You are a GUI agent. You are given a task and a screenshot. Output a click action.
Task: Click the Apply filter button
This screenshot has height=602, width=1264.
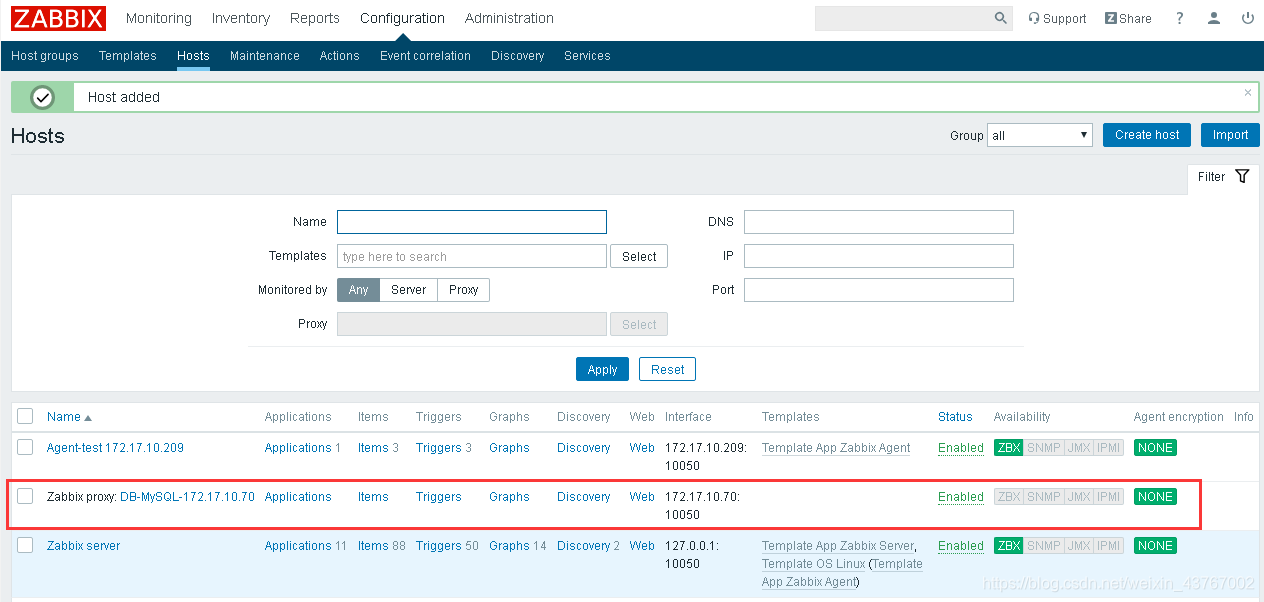click(x=602, y=369)
